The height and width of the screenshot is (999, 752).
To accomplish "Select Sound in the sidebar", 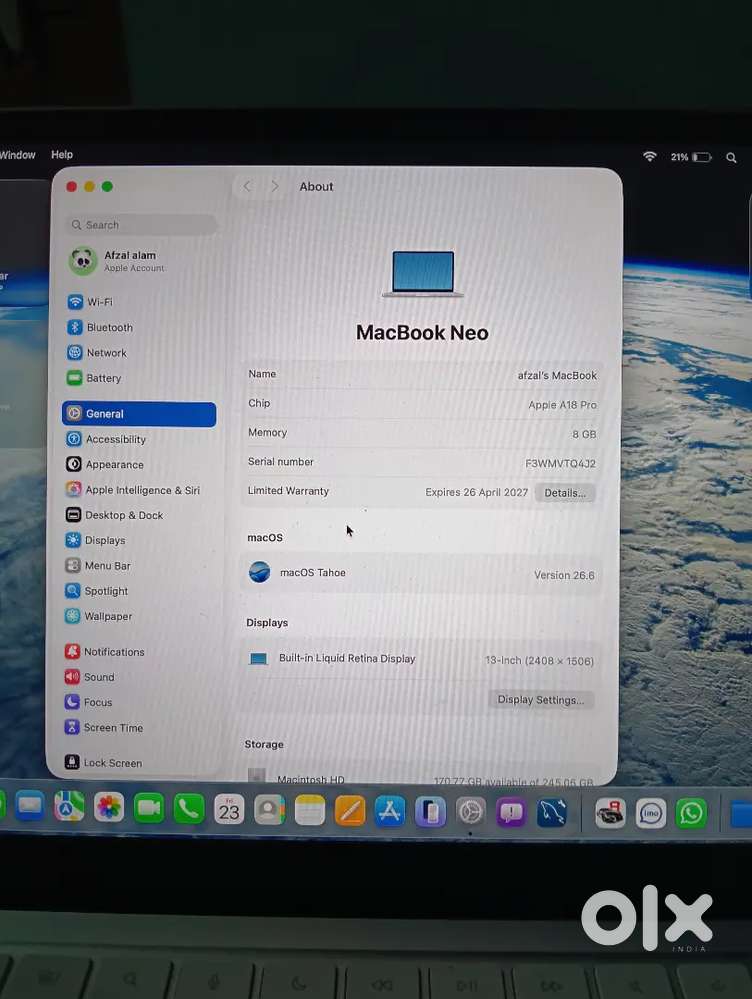I will pos(89,677).
